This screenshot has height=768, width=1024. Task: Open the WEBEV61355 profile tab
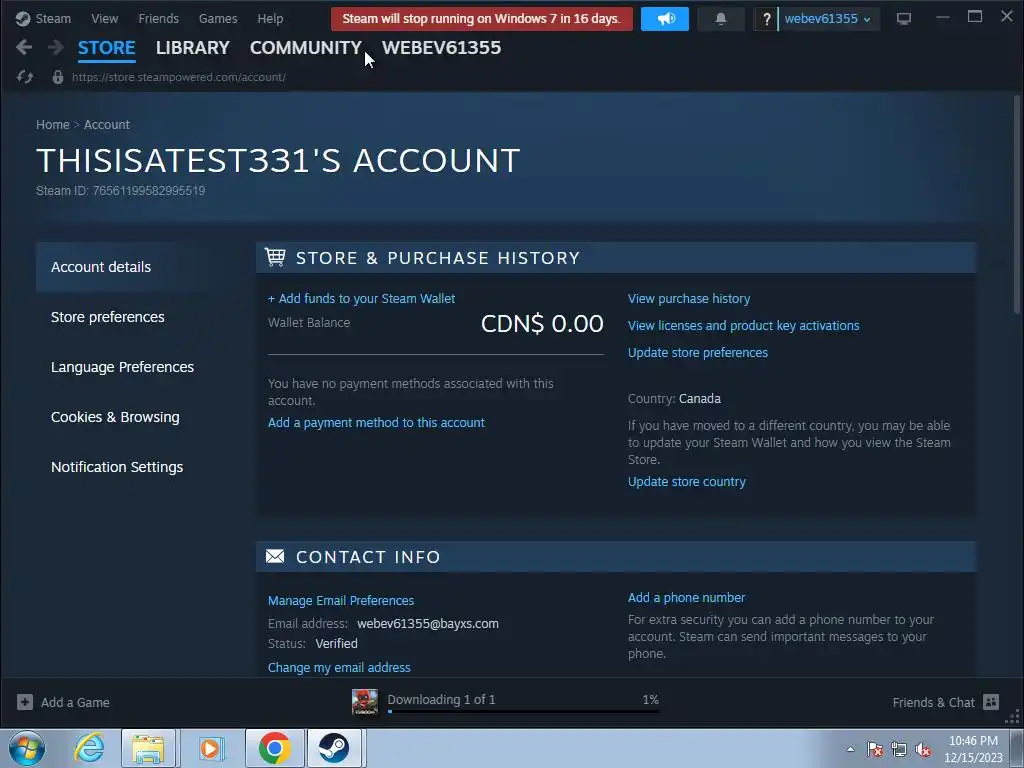click(x=441, y=48)
